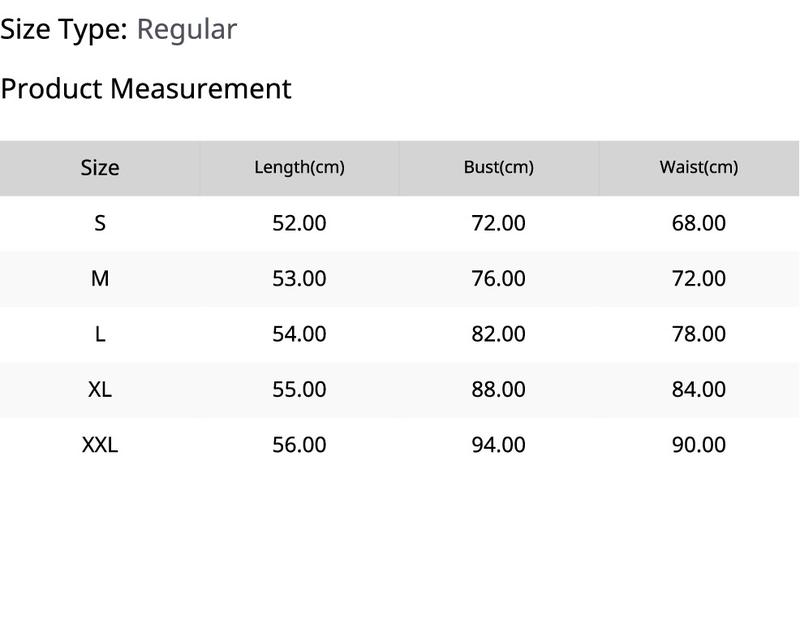This screenshot has width=800, height=637.
Task: Click the 76.00 bust value for M
Action: (498, 278)
